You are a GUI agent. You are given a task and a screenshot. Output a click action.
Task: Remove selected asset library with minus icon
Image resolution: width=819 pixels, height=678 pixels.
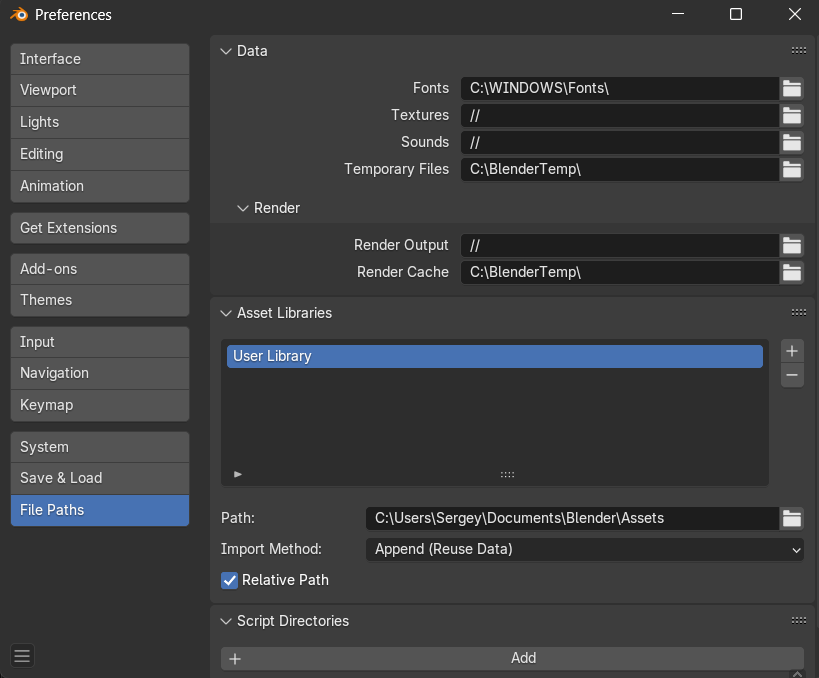[x=792, y=375]
